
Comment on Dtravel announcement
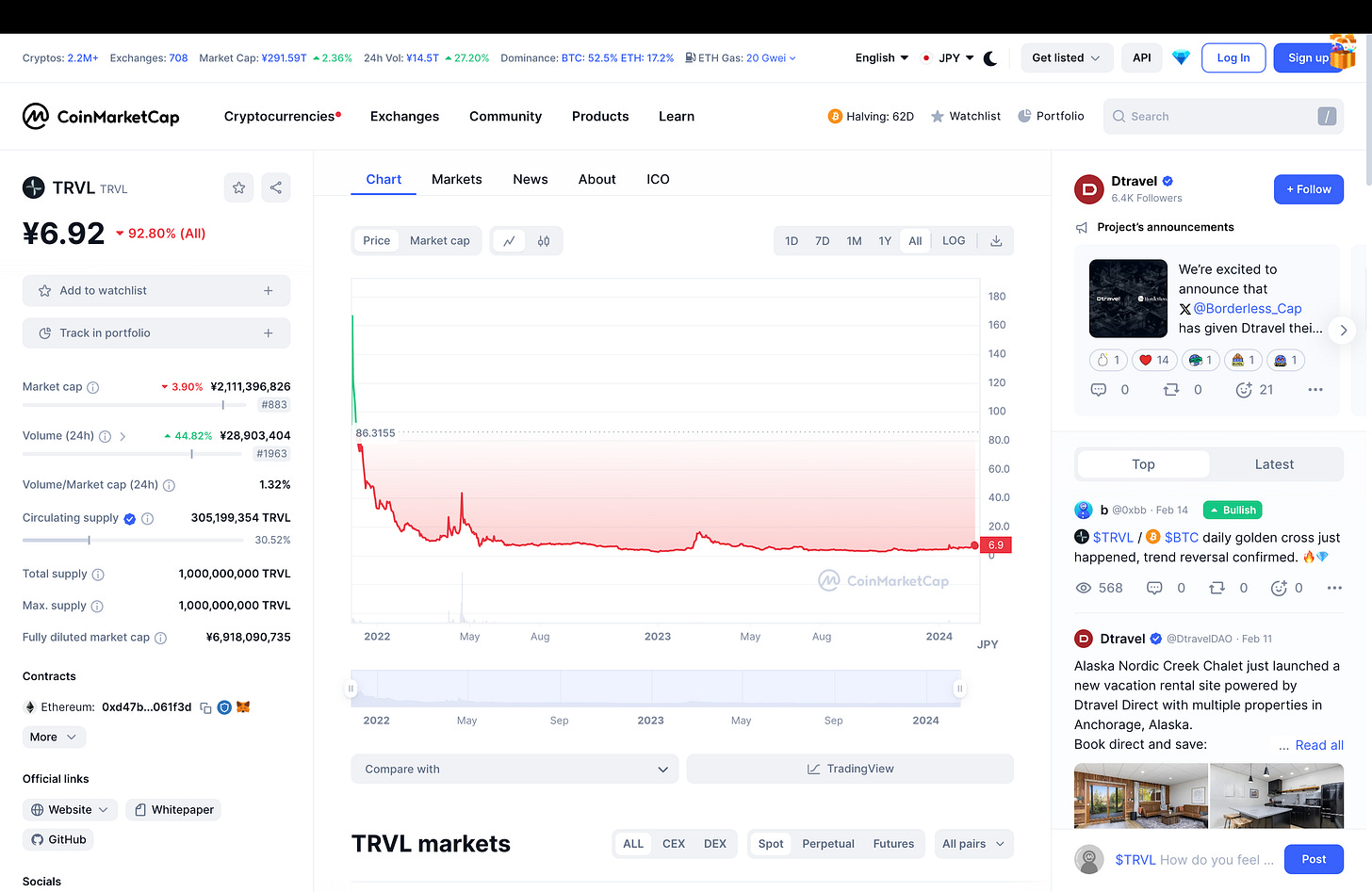click(1099, 390)
